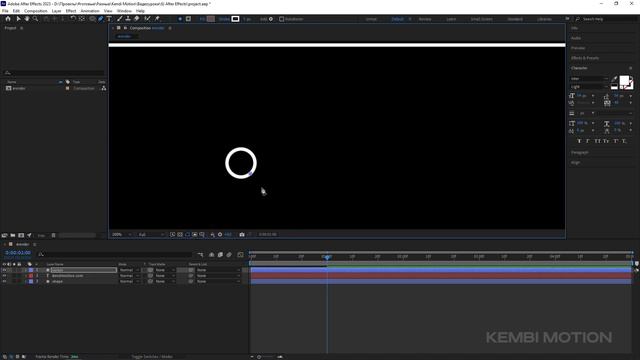Click shy layers icon in timeline header
Screen dimensions: 640x360
click(x=211, y=255)
